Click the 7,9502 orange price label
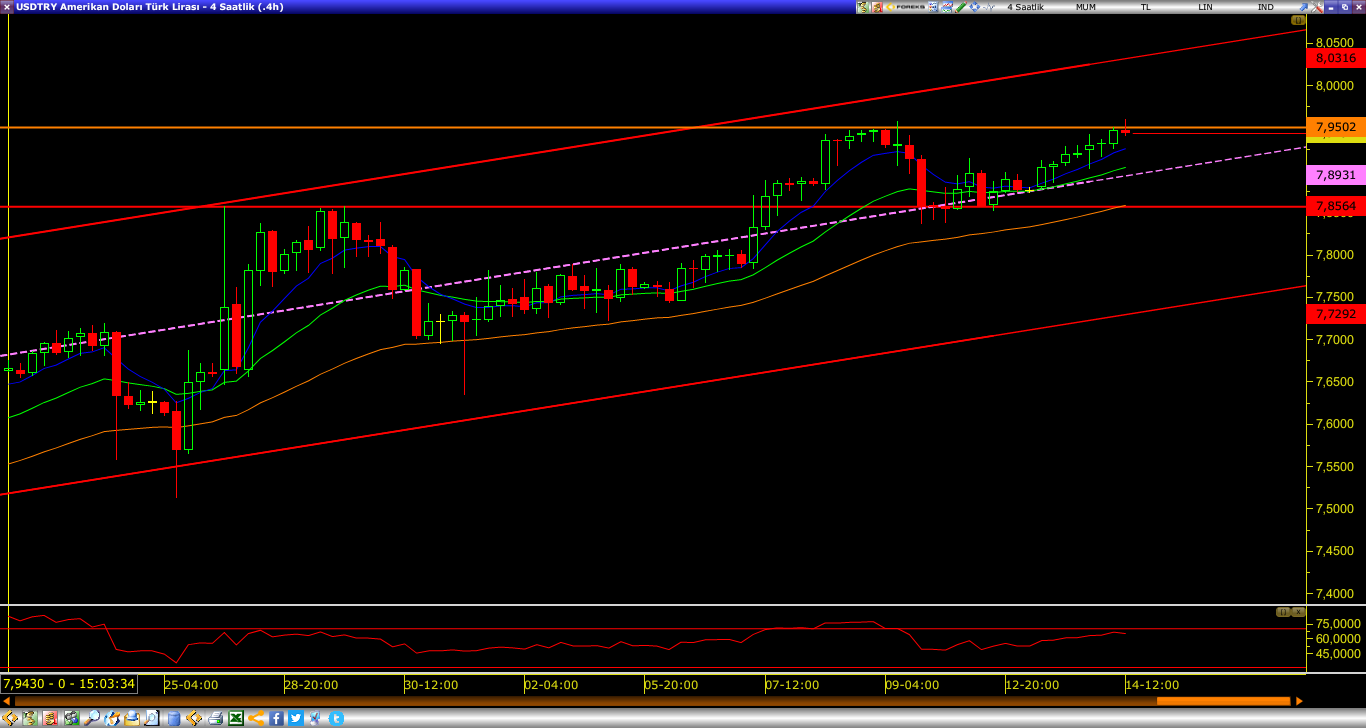 [1336, 127]
